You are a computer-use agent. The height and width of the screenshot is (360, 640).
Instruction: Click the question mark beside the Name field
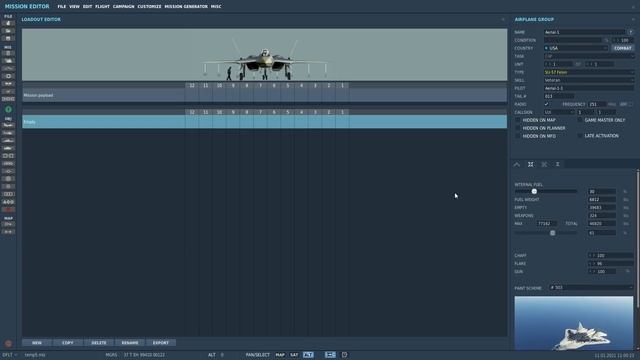[x=631, y=32]
